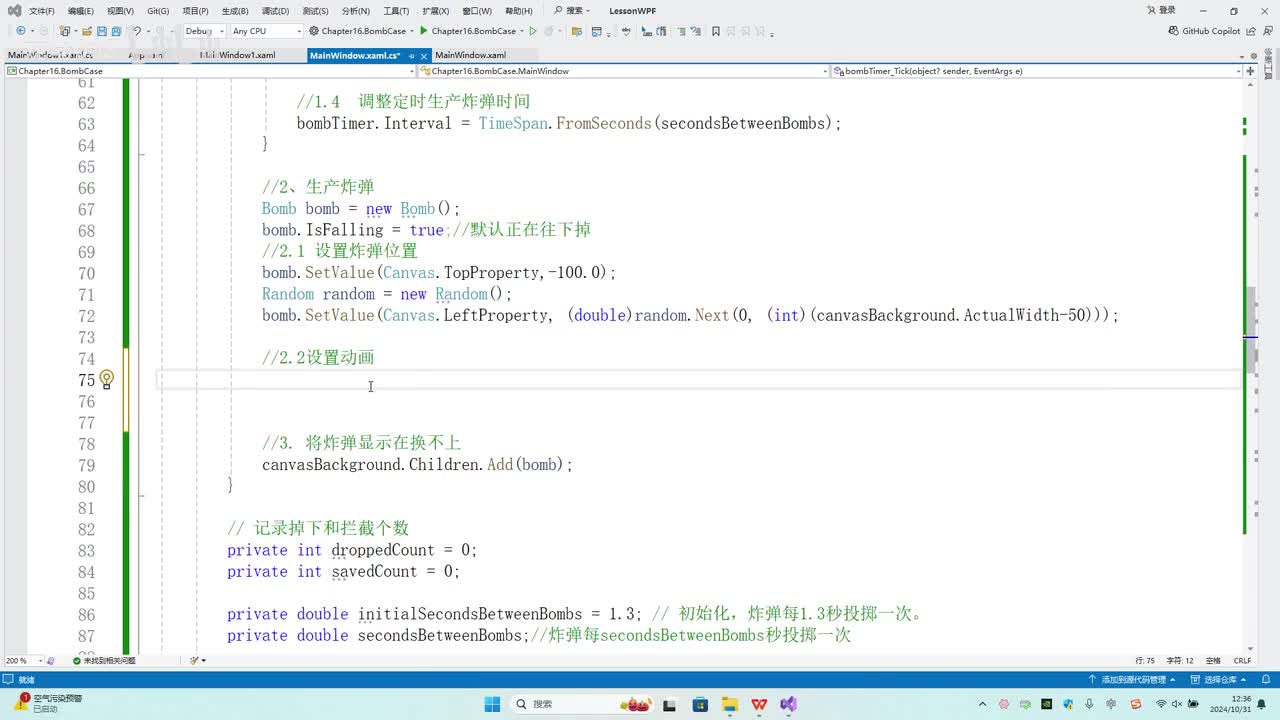Click the brush cleanup icon in the bottom bar
This screenshot has height=720, width=1280.
[196, 661]
